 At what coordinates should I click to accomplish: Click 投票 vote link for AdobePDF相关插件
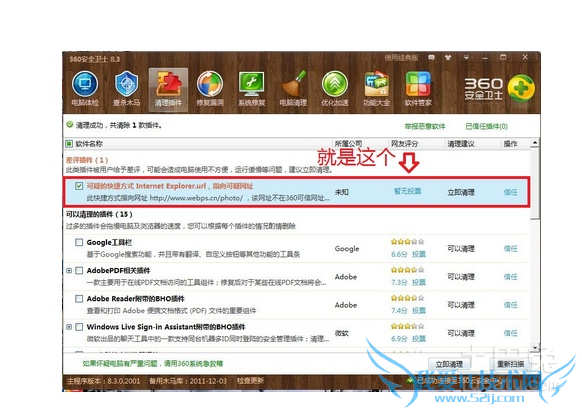pos(419,282)
